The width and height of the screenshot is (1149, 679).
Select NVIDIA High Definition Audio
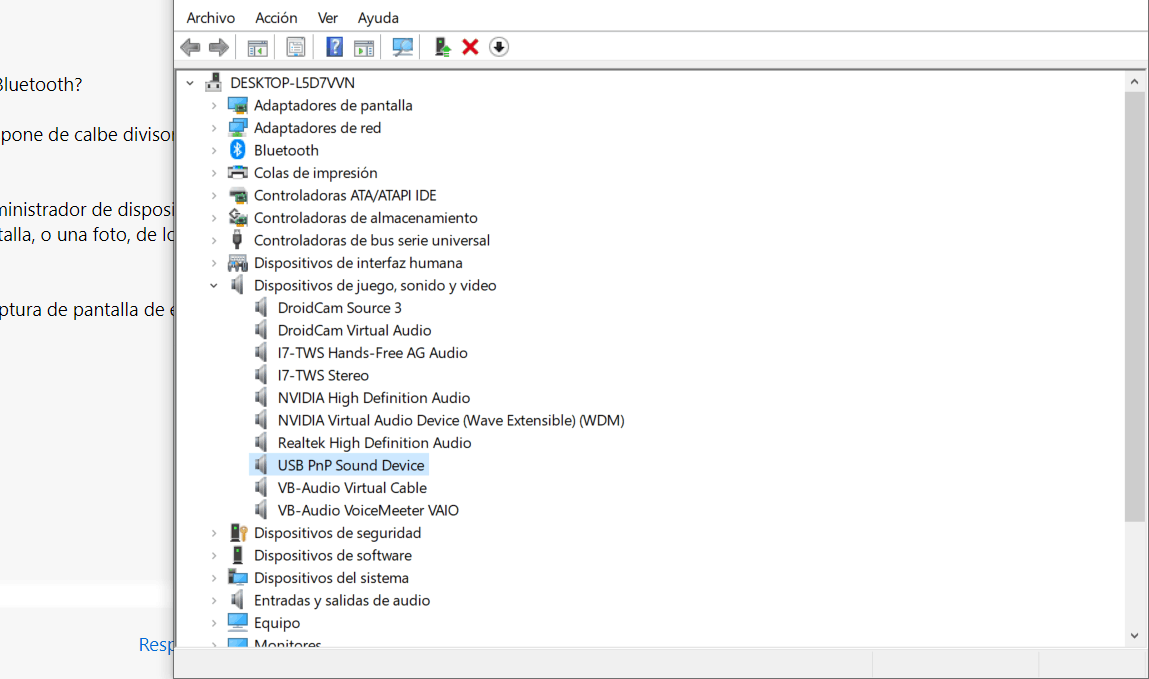(374, 398)
